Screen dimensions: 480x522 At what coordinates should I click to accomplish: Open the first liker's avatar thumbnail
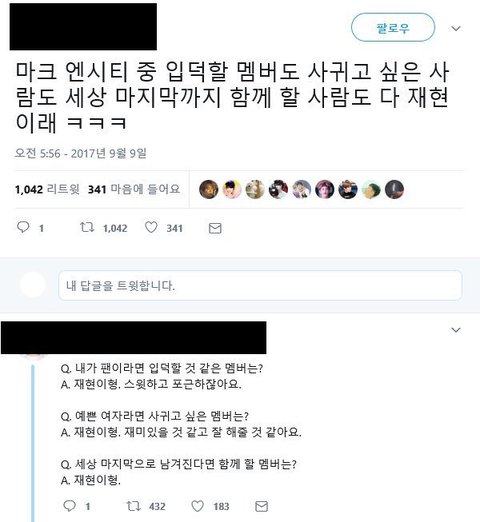point(209,189)
